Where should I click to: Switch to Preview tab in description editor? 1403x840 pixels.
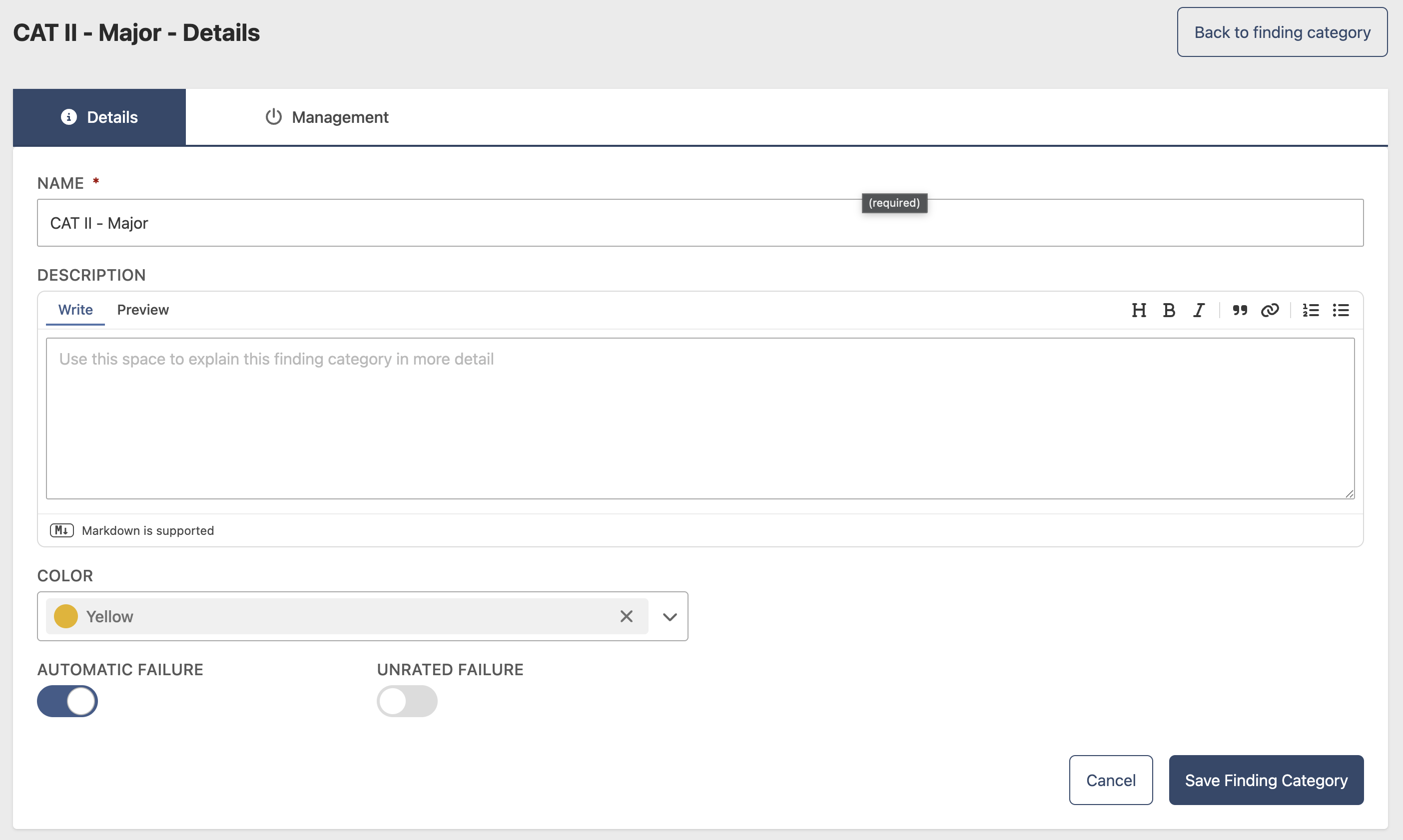click(143, 310)
